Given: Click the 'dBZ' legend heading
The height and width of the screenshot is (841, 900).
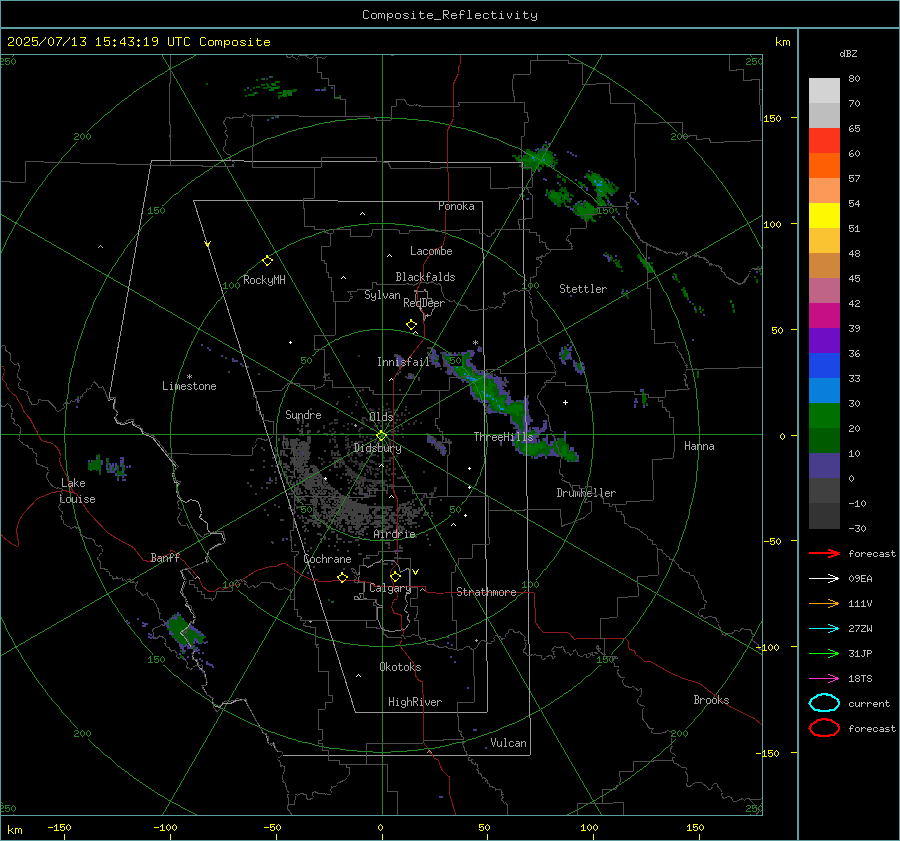Looking at the screenshot, I should pos(848,53).
